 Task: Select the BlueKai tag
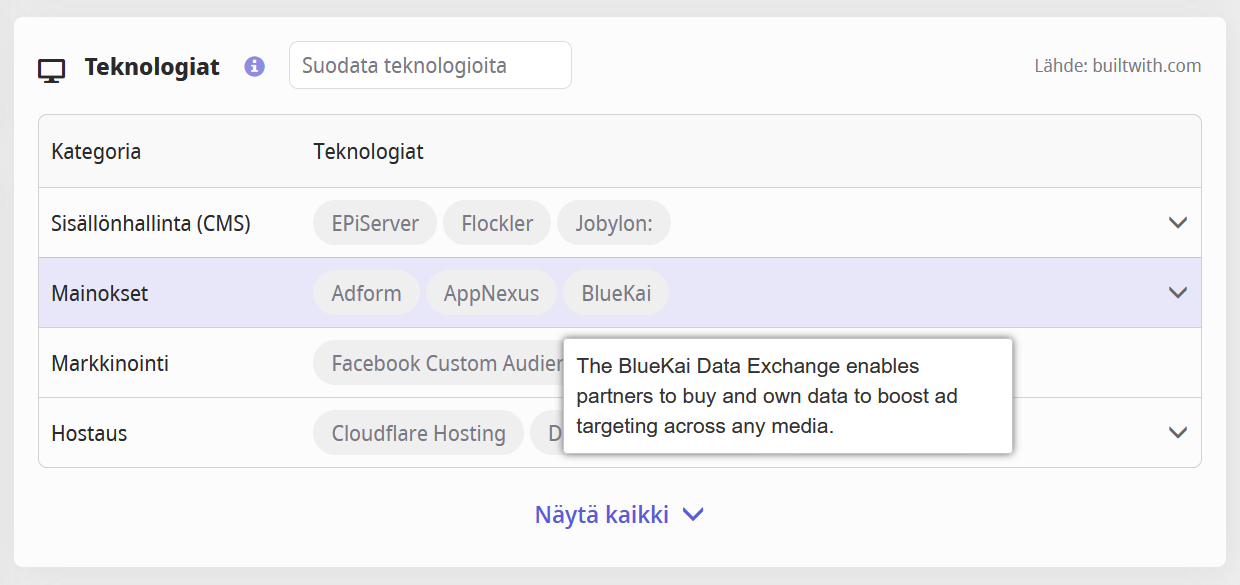(x=616, y=293)
